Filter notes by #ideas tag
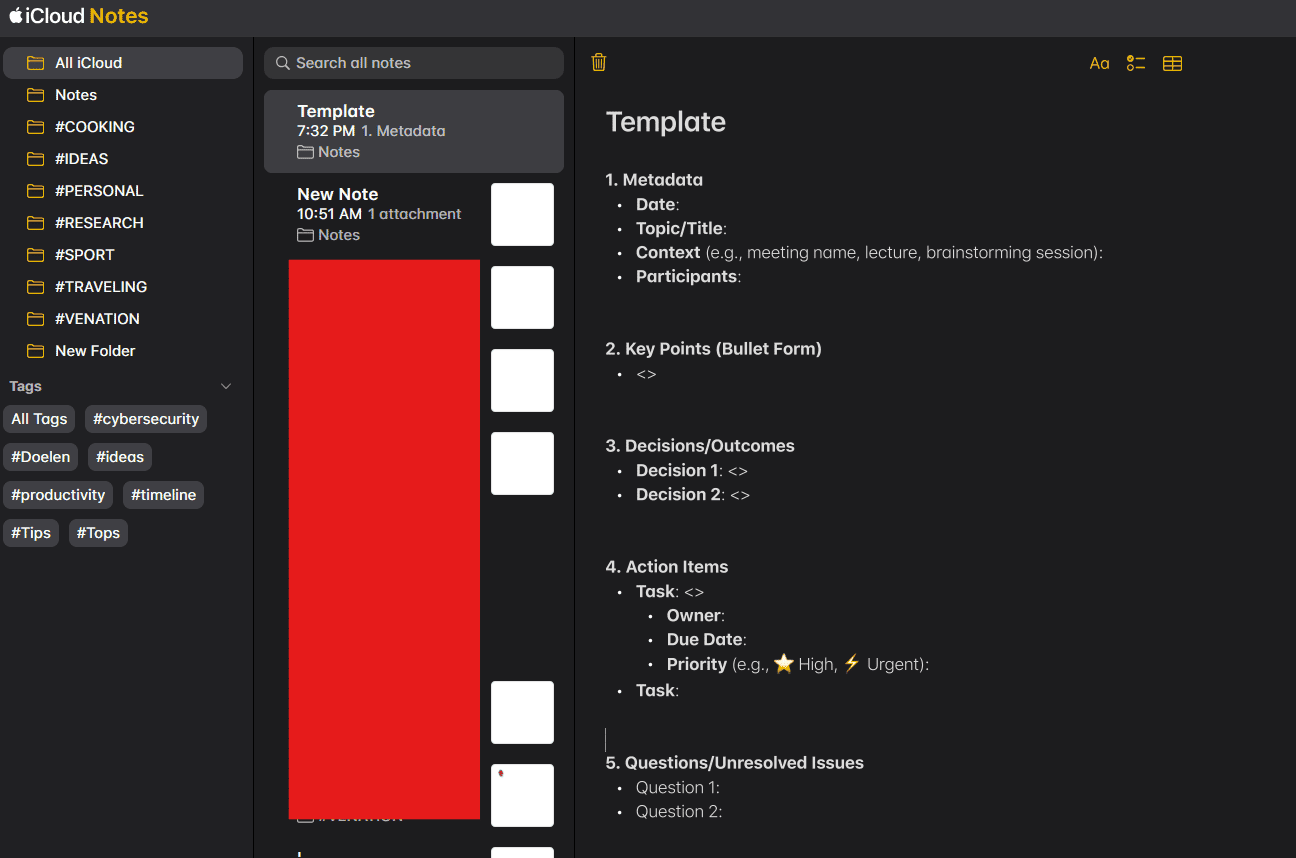Screen dimensions: 1296x858 click(120, 457)
